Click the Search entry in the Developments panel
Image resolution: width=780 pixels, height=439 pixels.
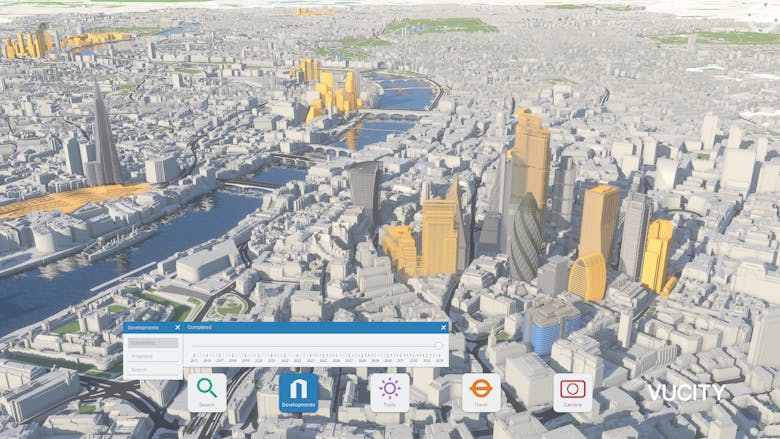click(x=152, y=369)
